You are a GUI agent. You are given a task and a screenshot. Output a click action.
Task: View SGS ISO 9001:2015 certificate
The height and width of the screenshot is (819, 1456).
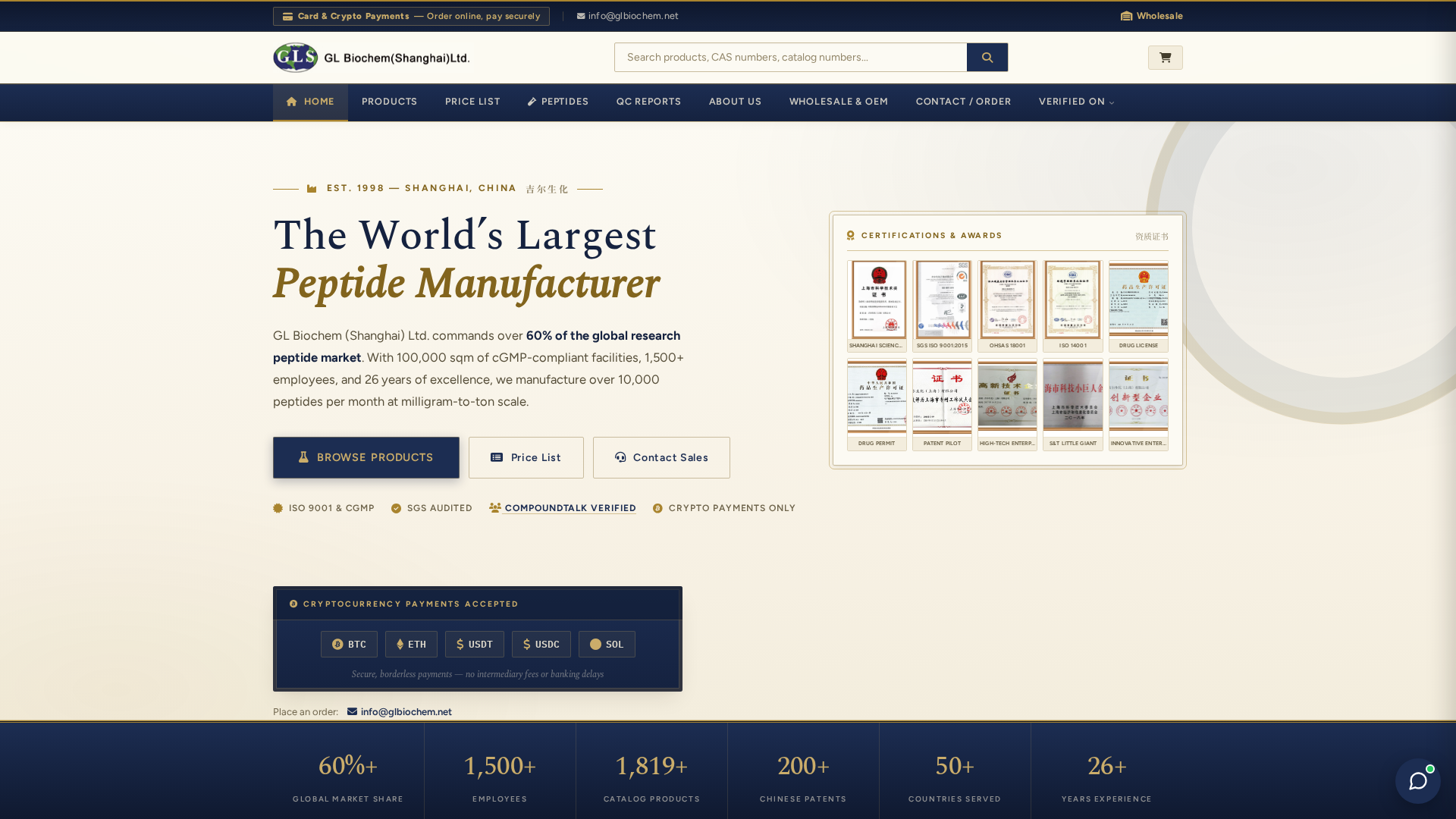click(x=942, y=306)
